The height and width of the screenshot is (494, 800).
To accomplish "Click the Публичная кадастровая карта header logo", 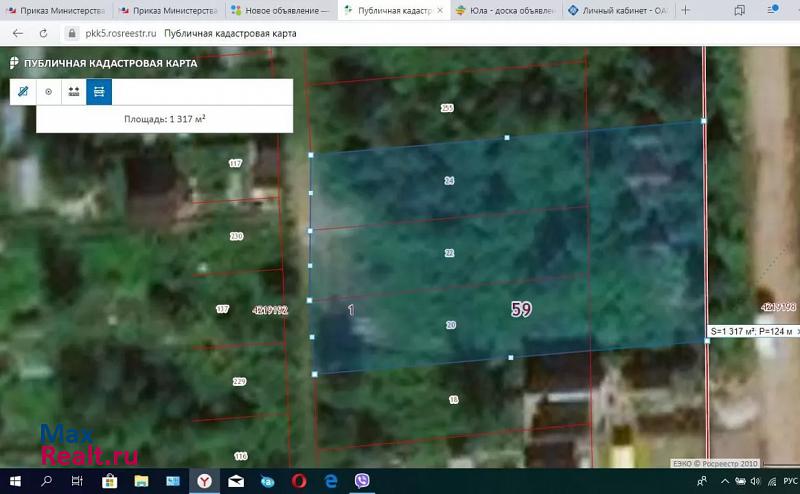I will point(100,63).
